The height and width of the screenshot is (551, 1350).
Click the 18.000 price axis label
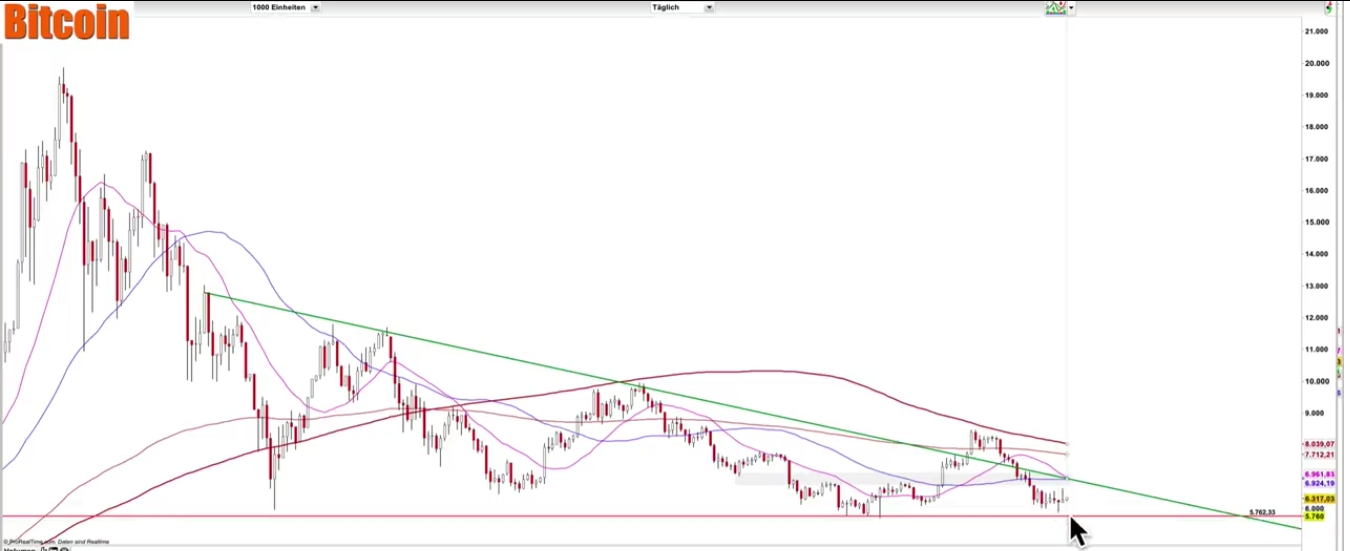1317,127
